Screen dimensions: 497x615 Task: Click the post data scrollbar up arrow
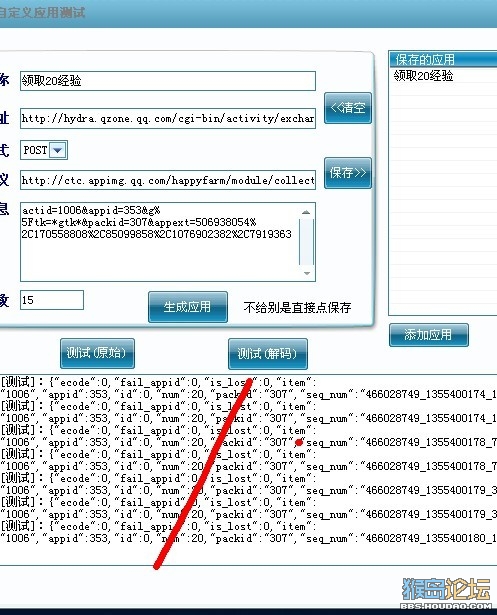coord(306,212)
